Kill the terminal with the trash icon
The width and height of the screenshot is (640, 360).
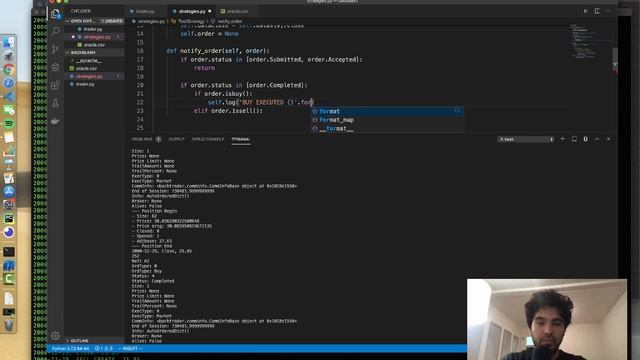click(585, 139)
